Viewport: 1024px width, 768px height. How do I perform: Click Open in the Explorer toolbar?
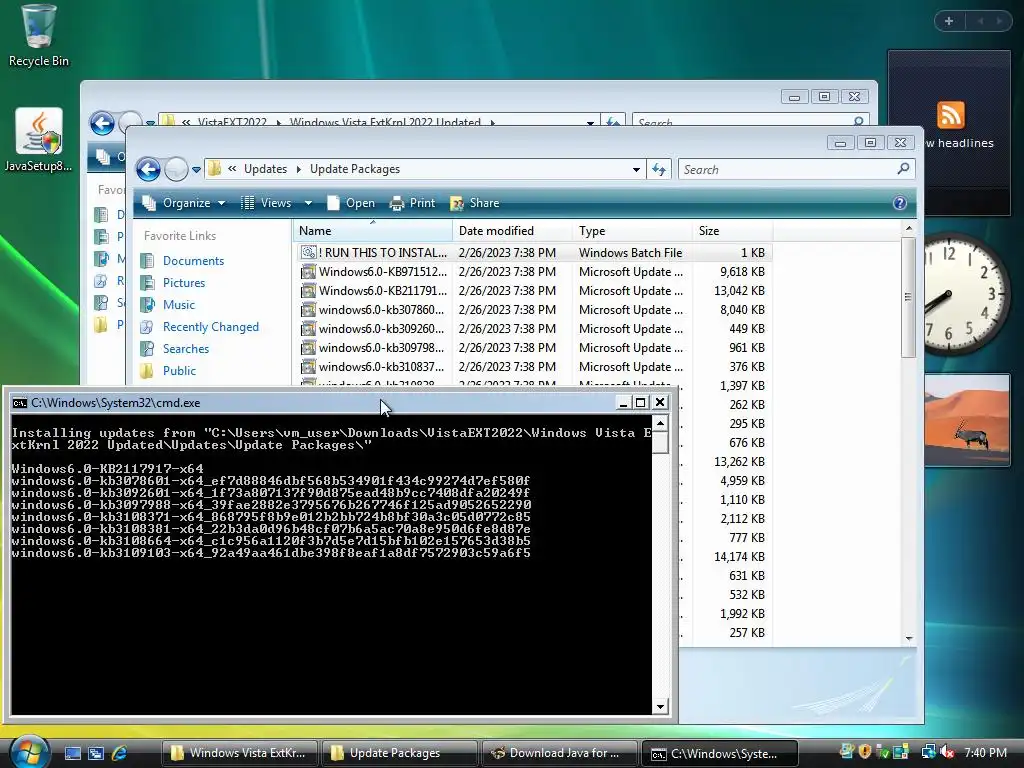351,203
